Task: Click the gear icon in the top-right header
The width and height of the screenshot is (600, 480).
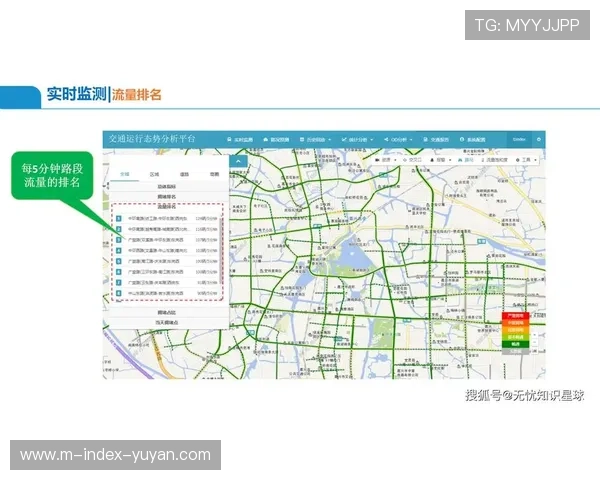Action: [538, 139]
